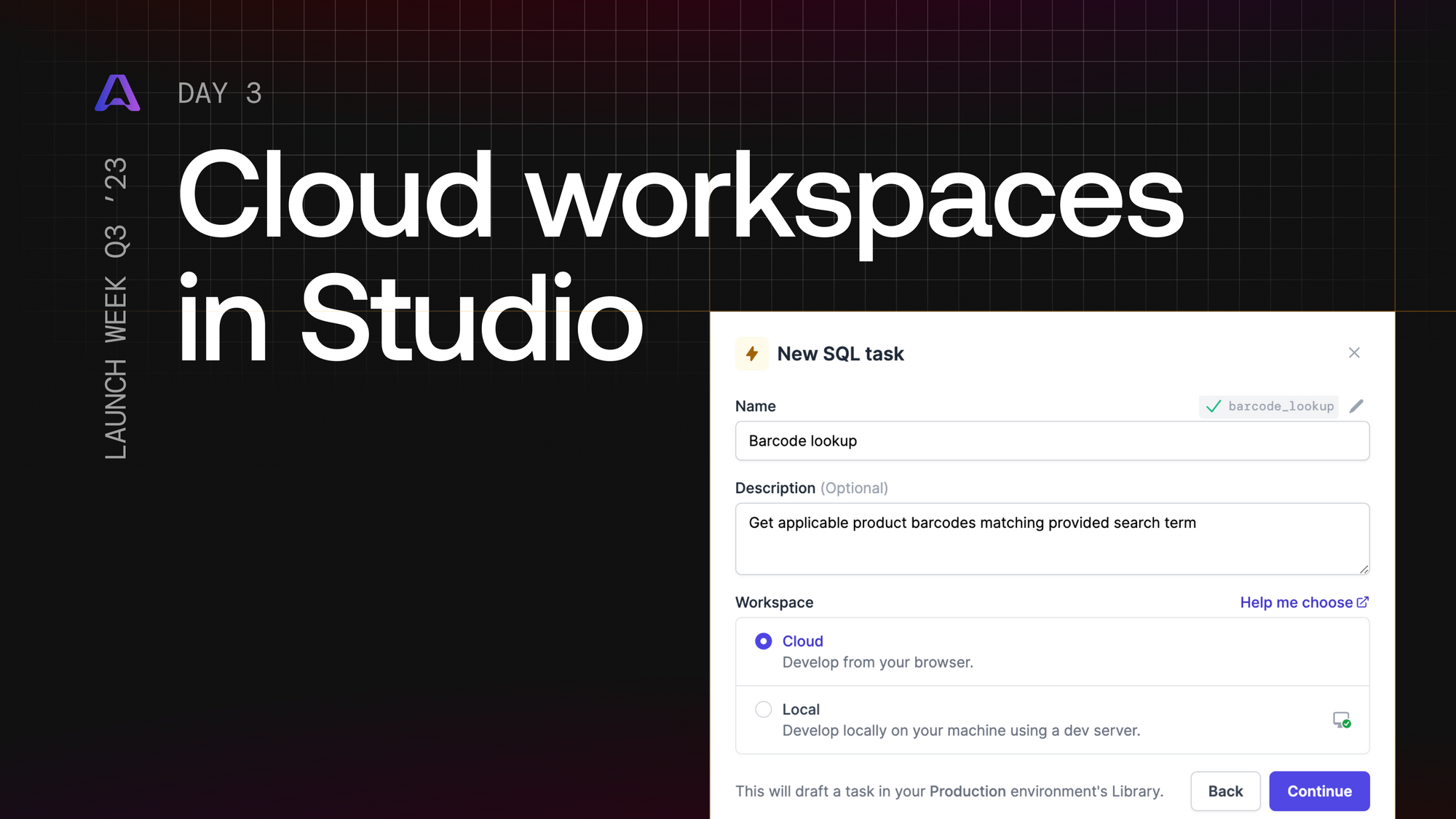Click the Back button
The height and width of the screenshot is (819, 1456).
[1225, 791]
